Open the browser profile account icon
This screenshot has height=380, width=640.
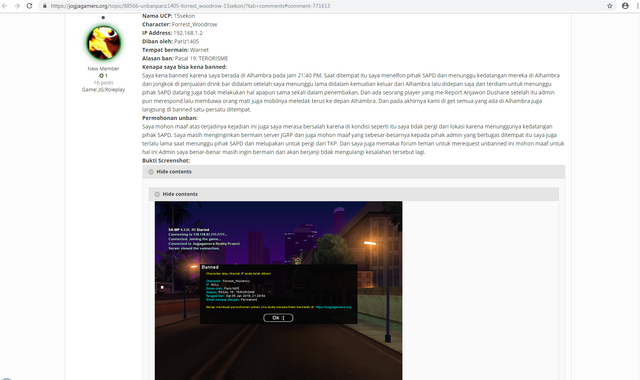(625, 6)
